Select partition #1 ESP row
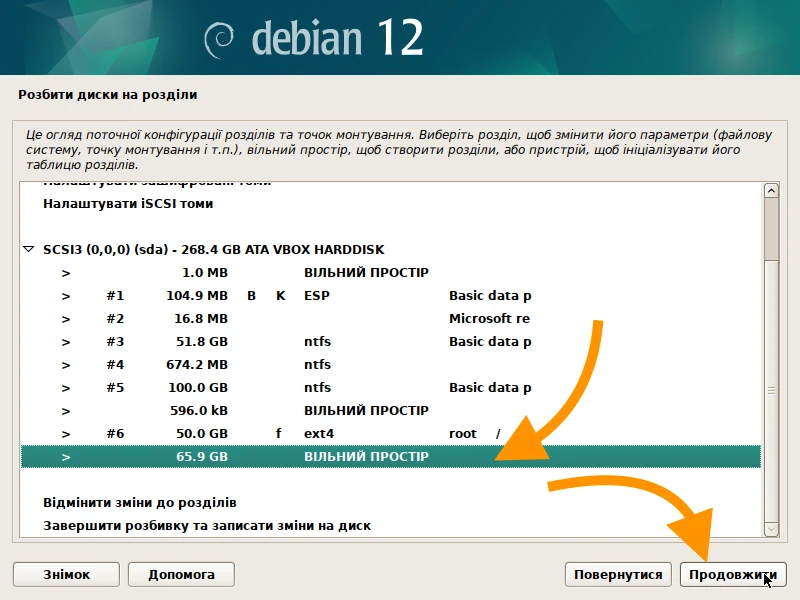 391,295
